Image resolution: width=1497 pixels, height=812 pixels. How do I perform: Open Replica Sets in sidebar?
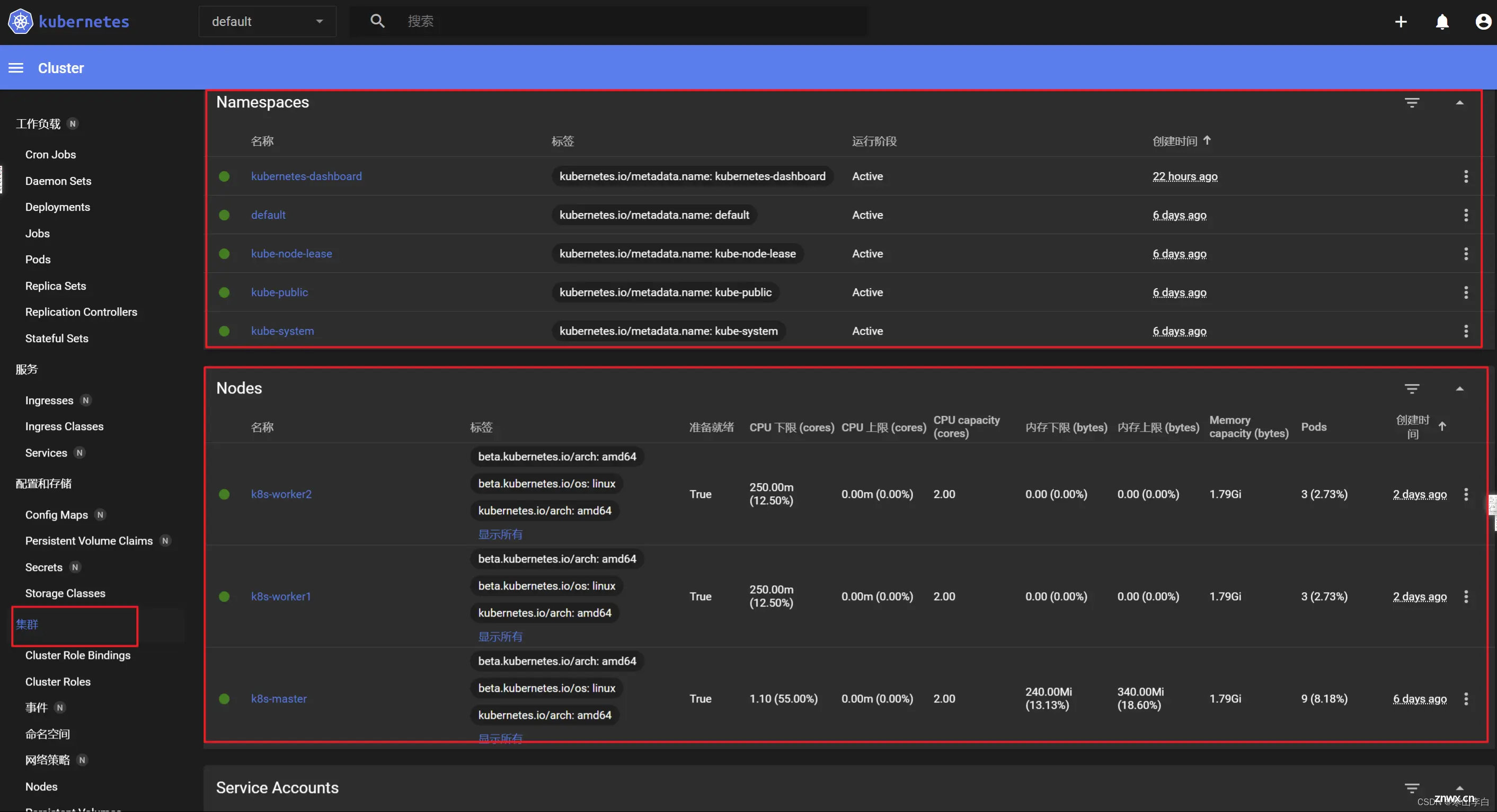coord(55,286)
